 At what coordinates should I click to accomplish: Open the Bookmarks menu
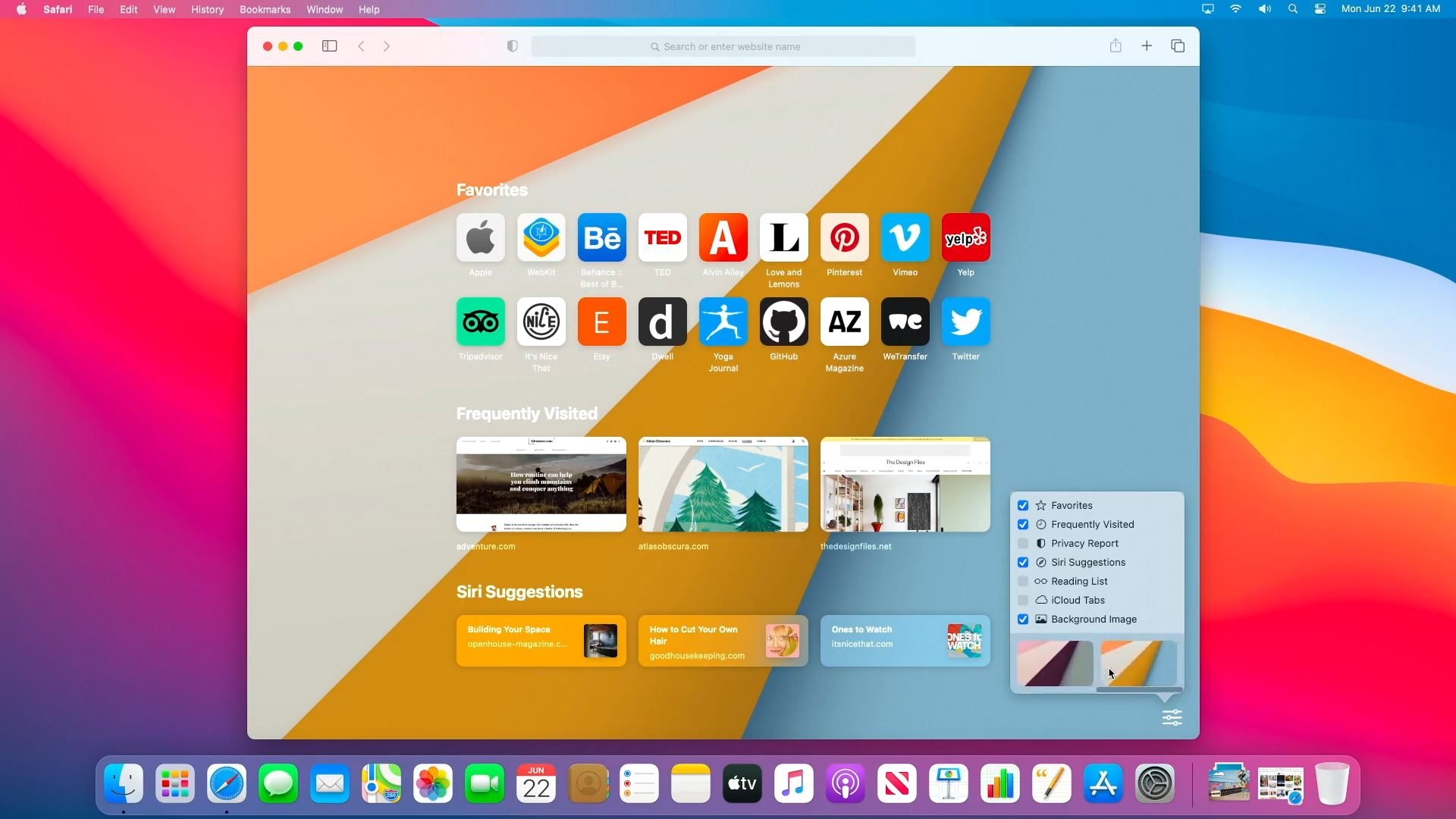point(265,9)
